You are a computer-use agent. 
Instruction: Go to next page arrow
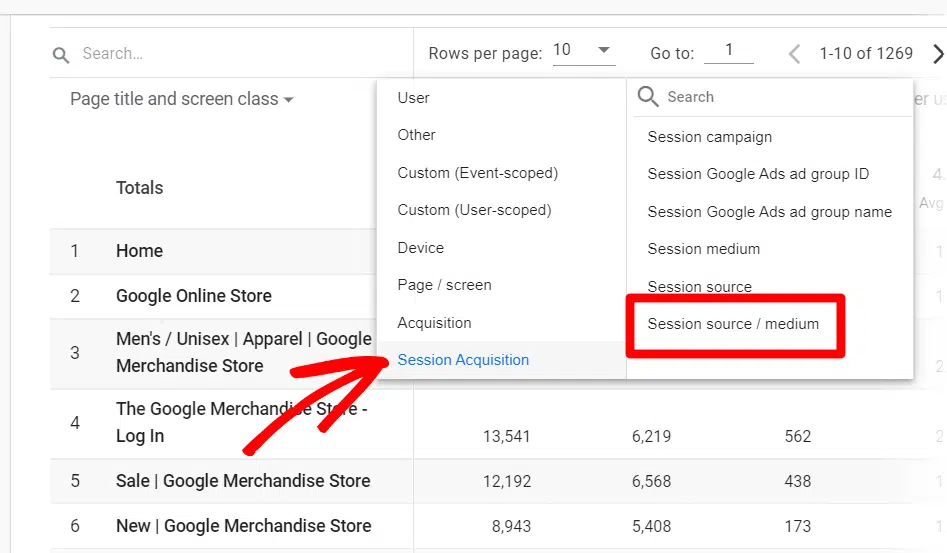coord(937,53)
